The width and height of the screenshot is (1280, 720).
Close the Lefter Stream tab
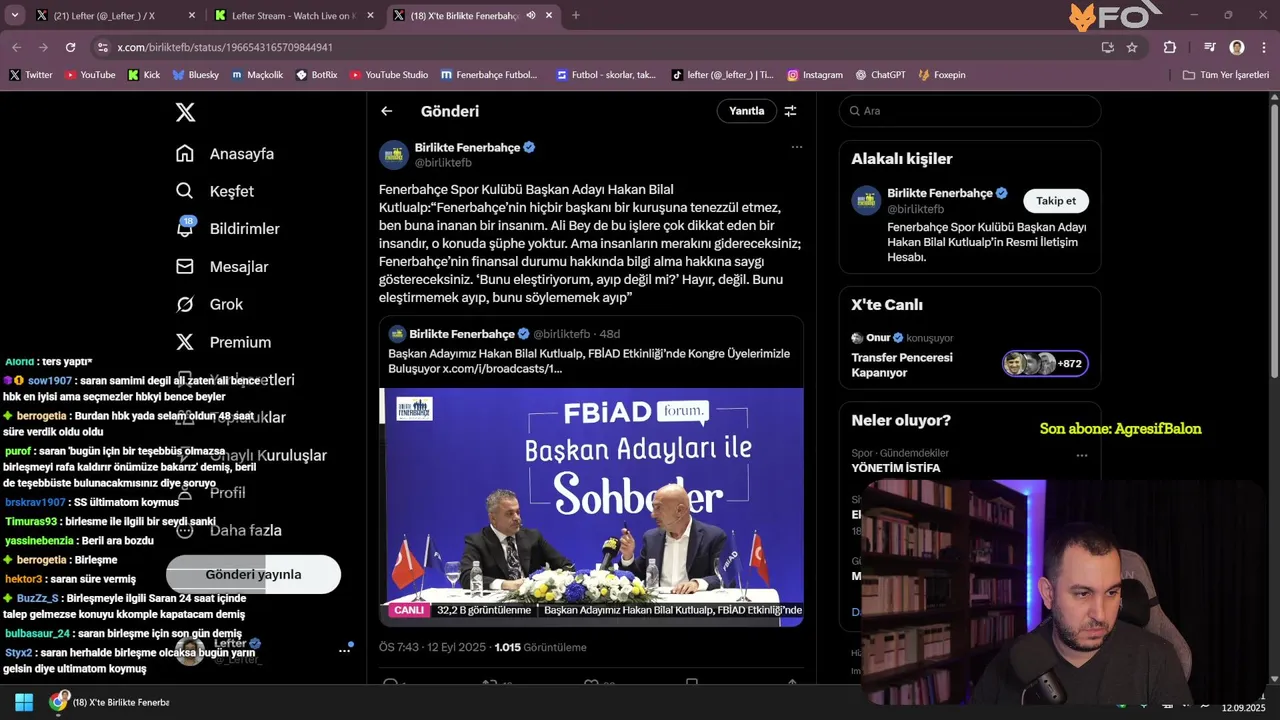370,15
